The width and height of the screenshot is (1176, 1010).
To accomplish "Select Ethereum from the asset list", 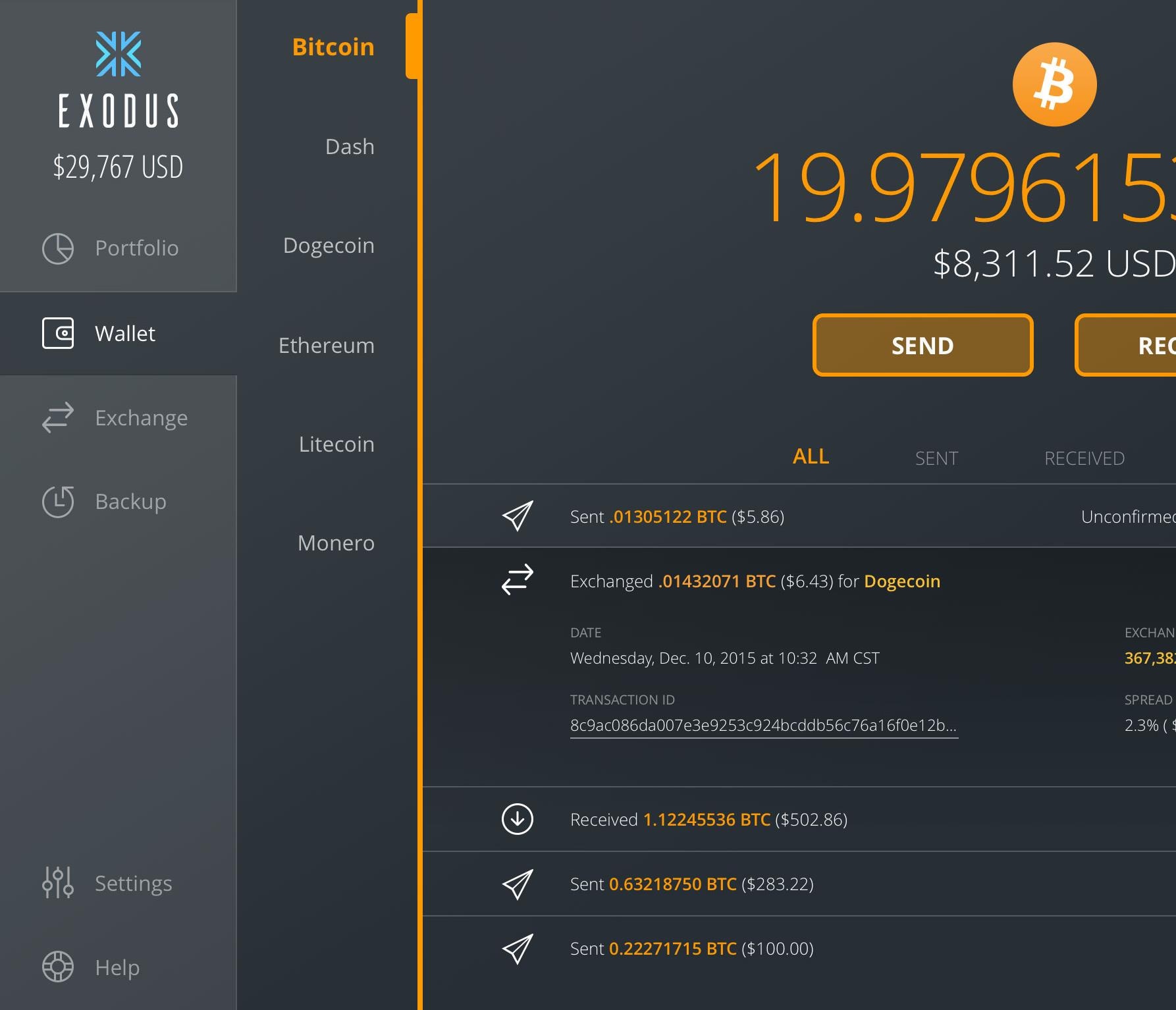I will 327,345.
